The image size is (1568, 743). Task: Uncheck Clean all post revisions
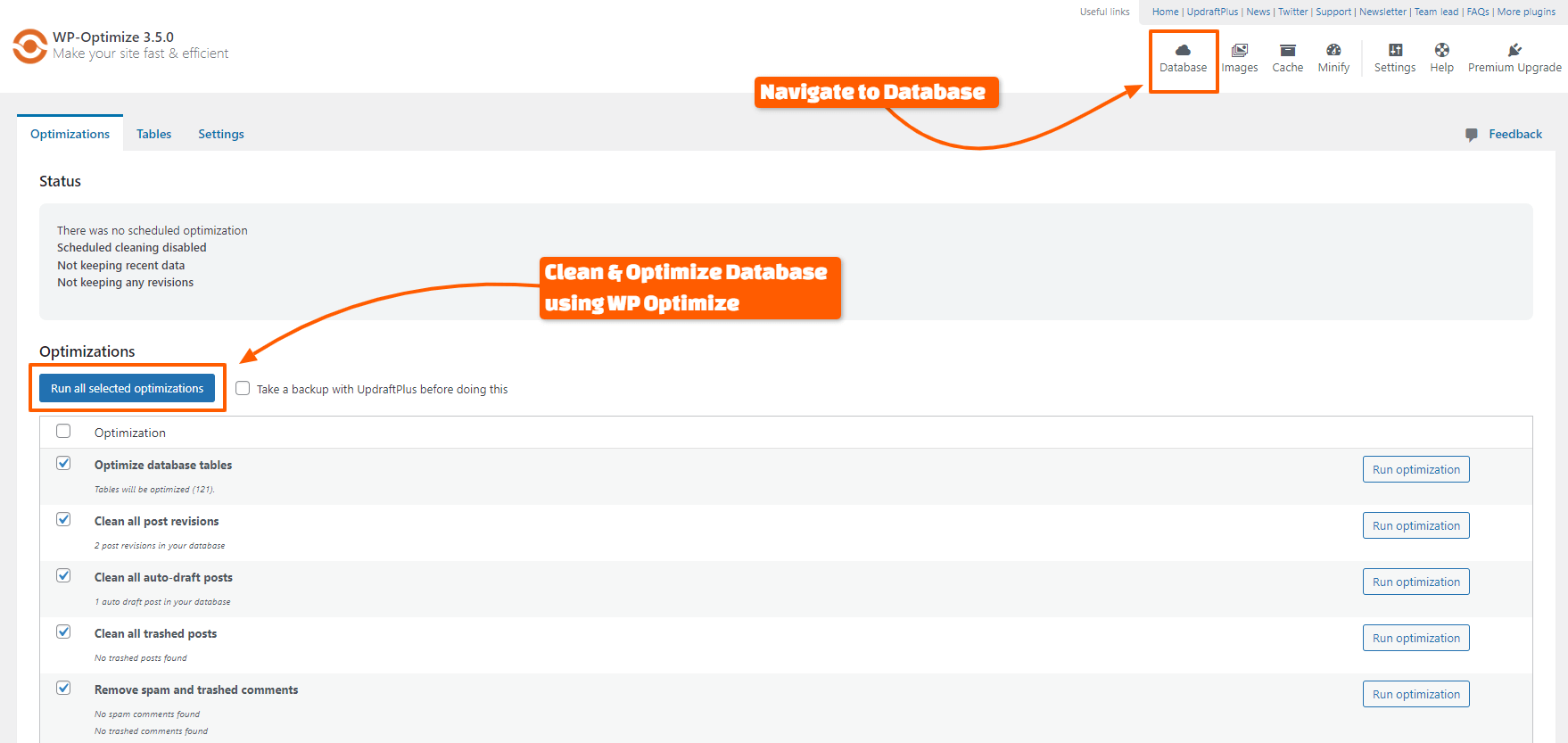click(x=63, y=520)
